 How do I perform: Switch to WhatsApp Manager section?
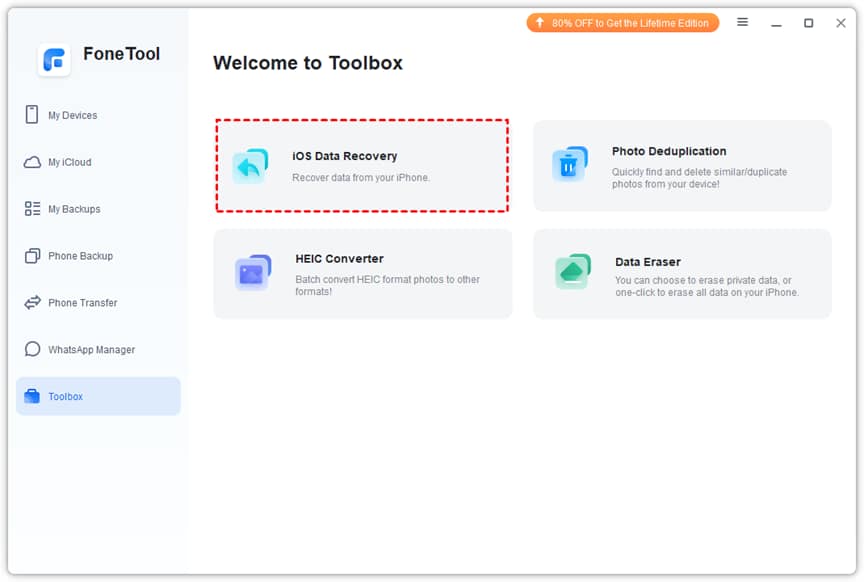pyautogui.click(x=91, y=350)
